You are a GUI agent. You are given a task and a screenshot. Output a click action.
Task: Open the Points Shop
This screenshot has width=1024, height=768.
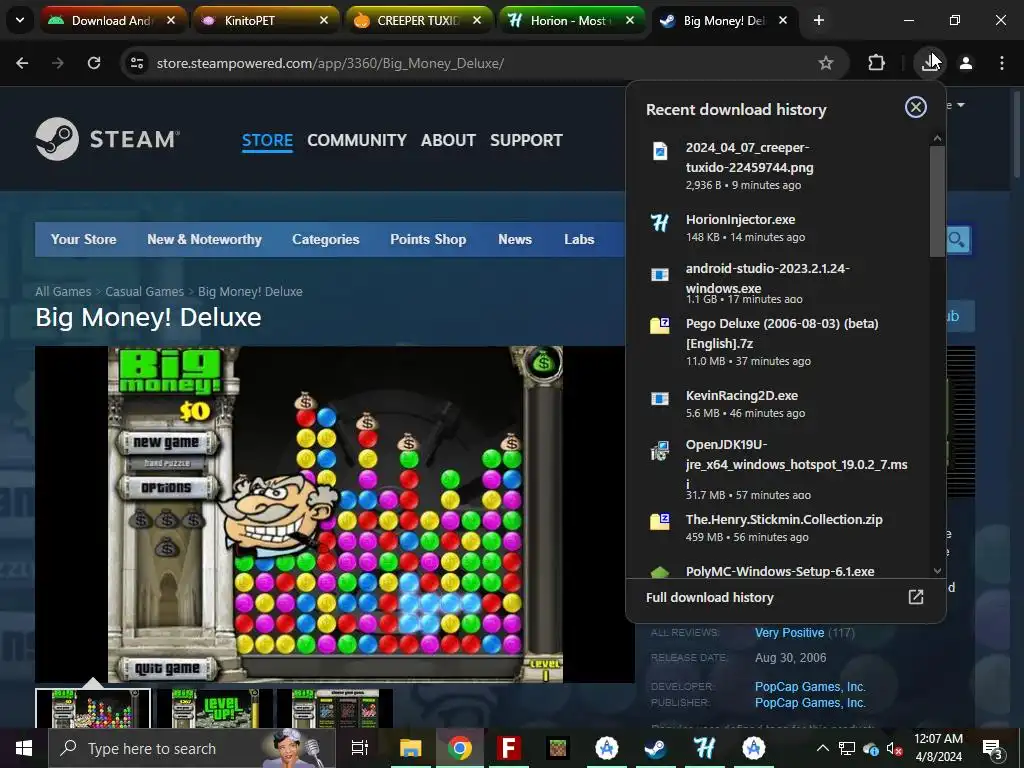click(428, 239)
